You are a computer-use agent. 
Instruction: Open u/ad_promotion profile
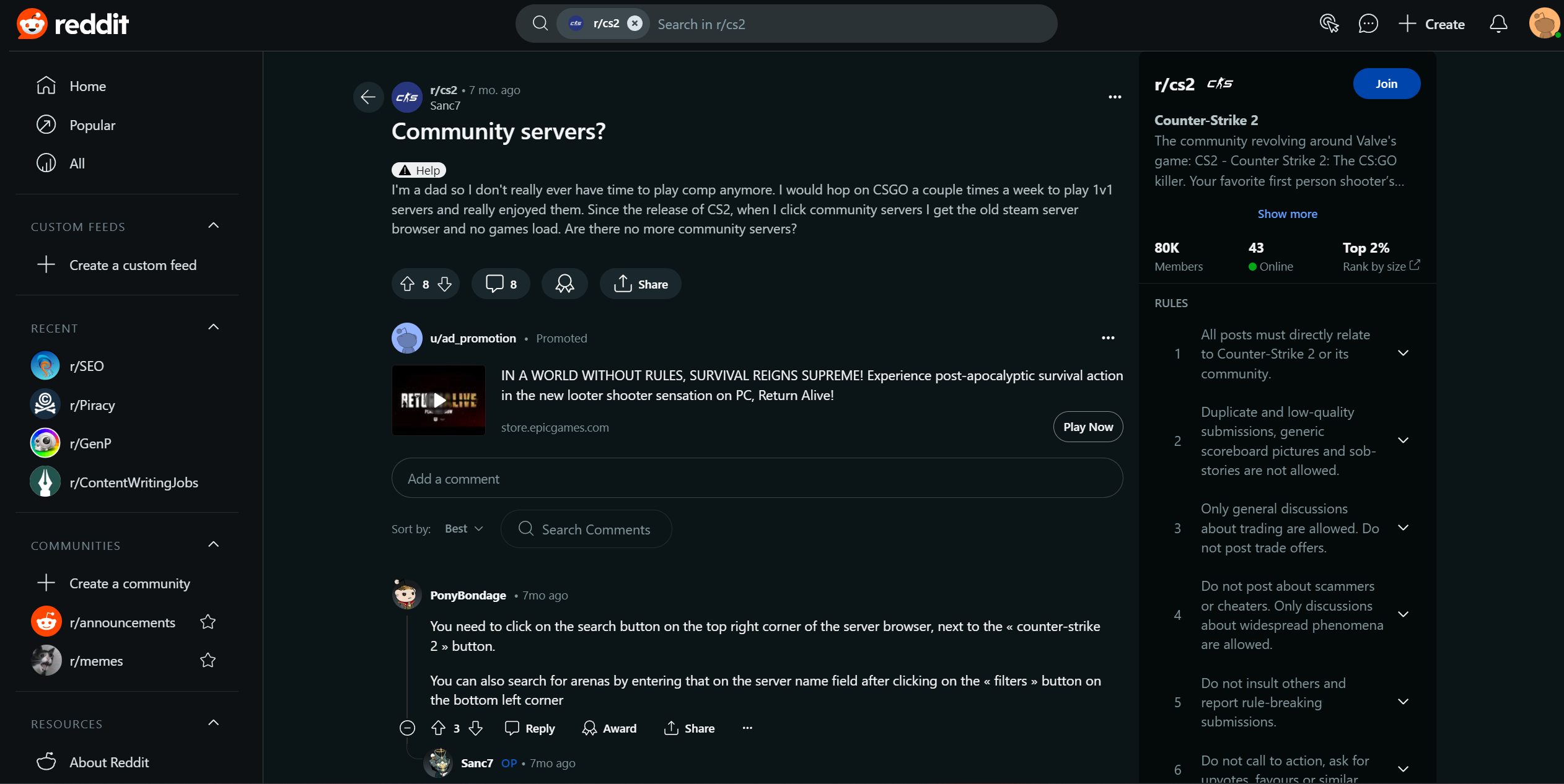(473, 338)
